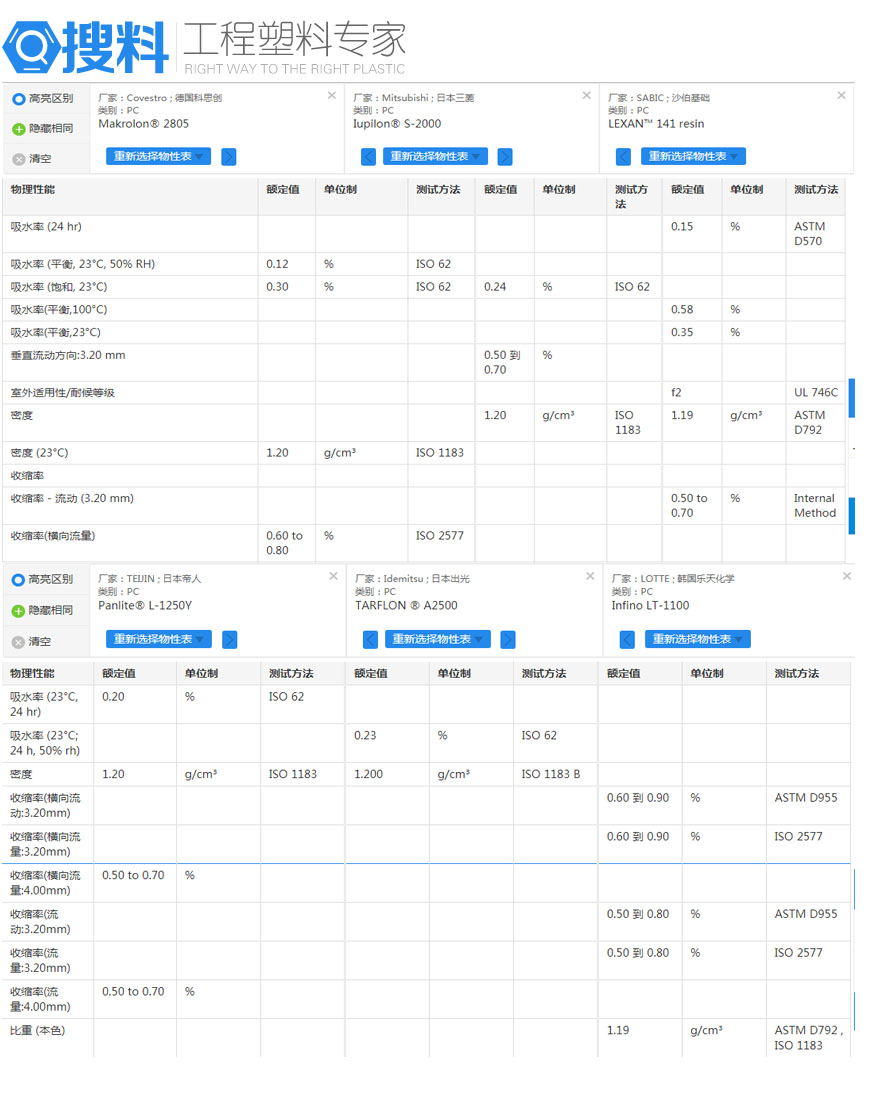The height and width of the screenshot is (1096, 873).
Task: Remove Makrolon 2805 with its X icon
Action: coord(332,96)
